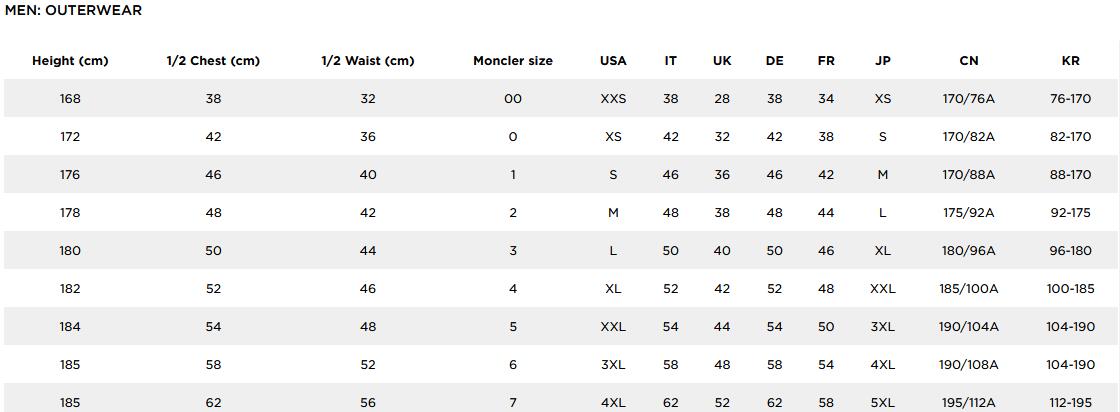
Task: Select the Moncler size column header
Action: point(513,61)
